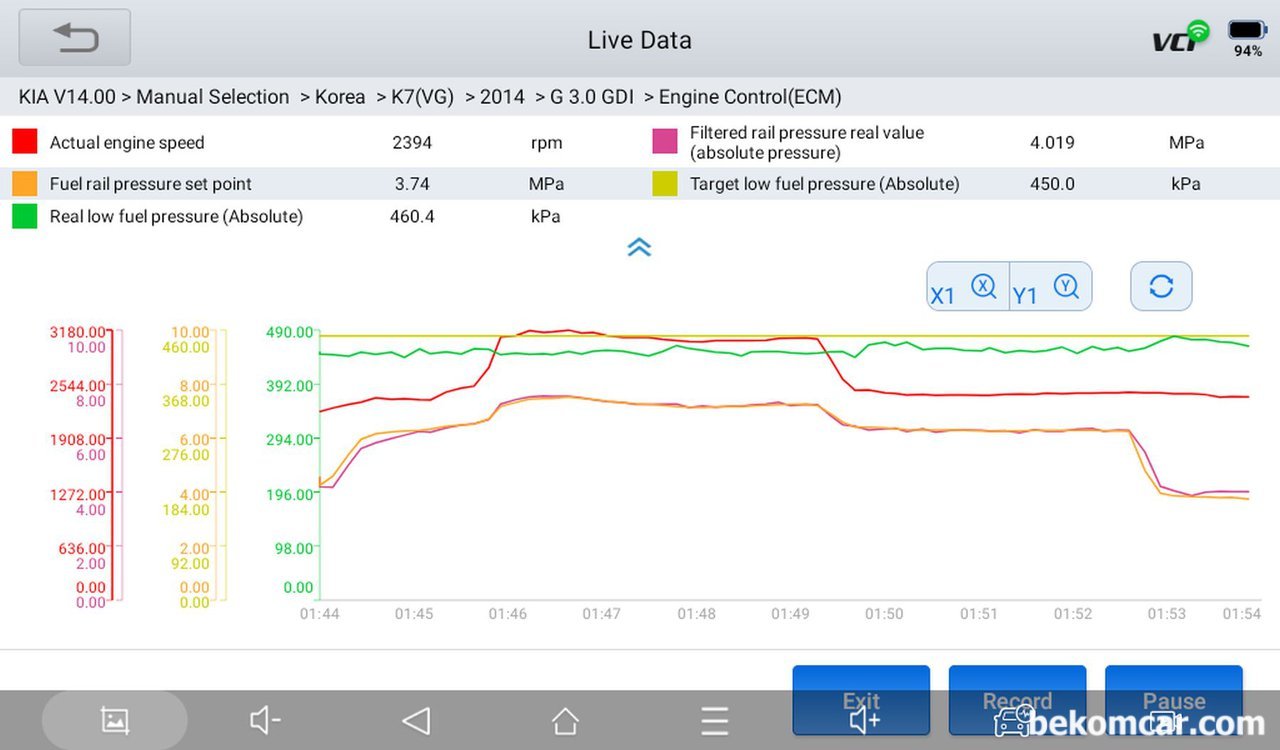This screenshot has width=1280, height=750.
Task: Tap the yellow Target low fuel pressure swatch
Action: tap(665, 183)
